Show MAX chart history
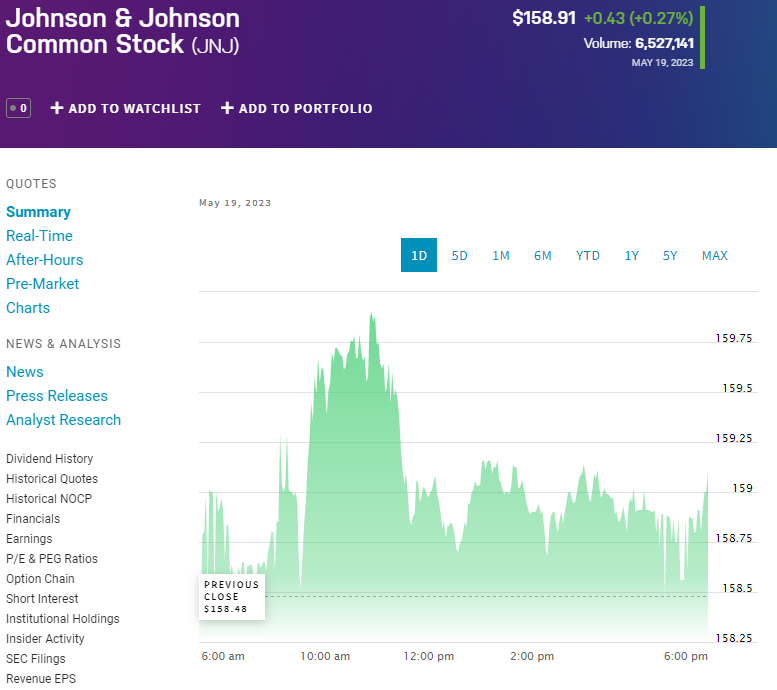 715,255
